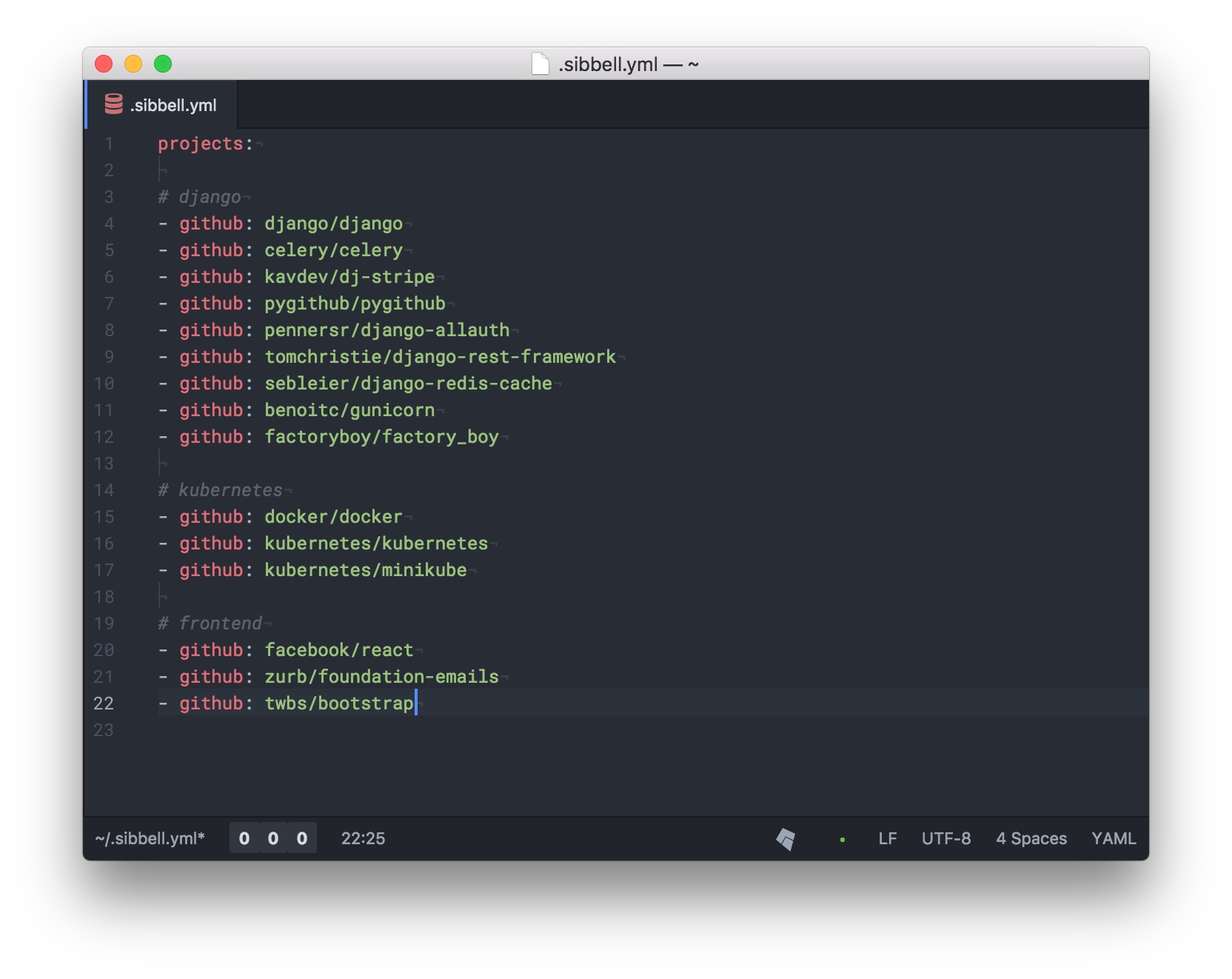This screenshot has height=979, width=1232.
Task: Open the YAML grammar selector
Action: 1114,838
